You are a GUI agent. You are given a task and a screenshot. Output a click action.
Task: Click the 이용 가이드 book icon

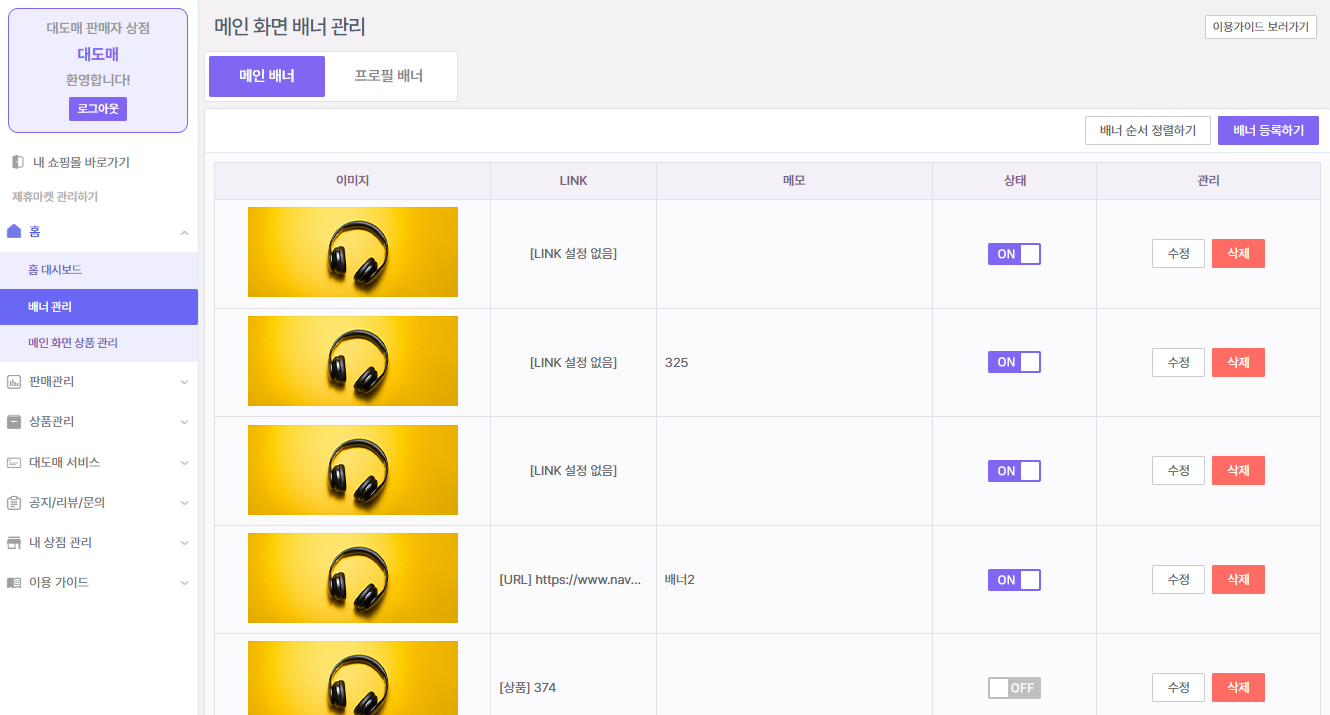click(x=14, y=583)
